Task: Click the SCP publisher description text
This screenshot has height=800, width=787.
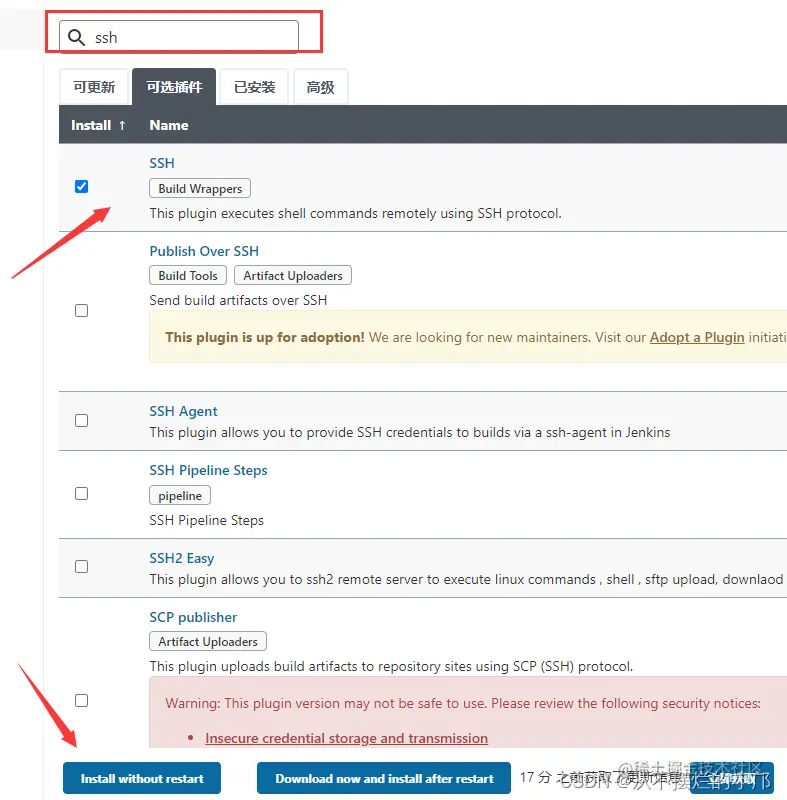Action: [x=391, y=666]
